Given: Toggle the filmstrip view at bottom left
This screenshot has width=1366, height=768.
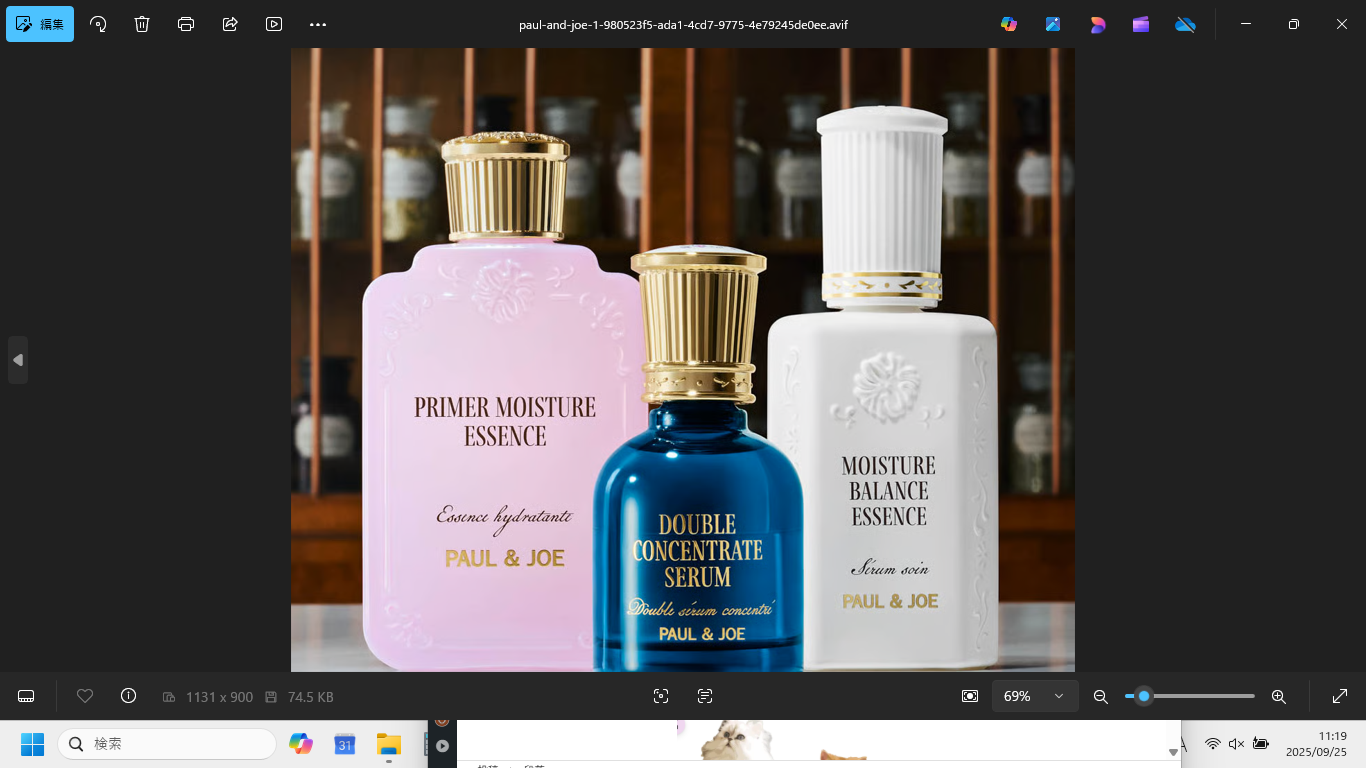Looking at the screenshot, I should pyautogui.click(x=27, y=696).
